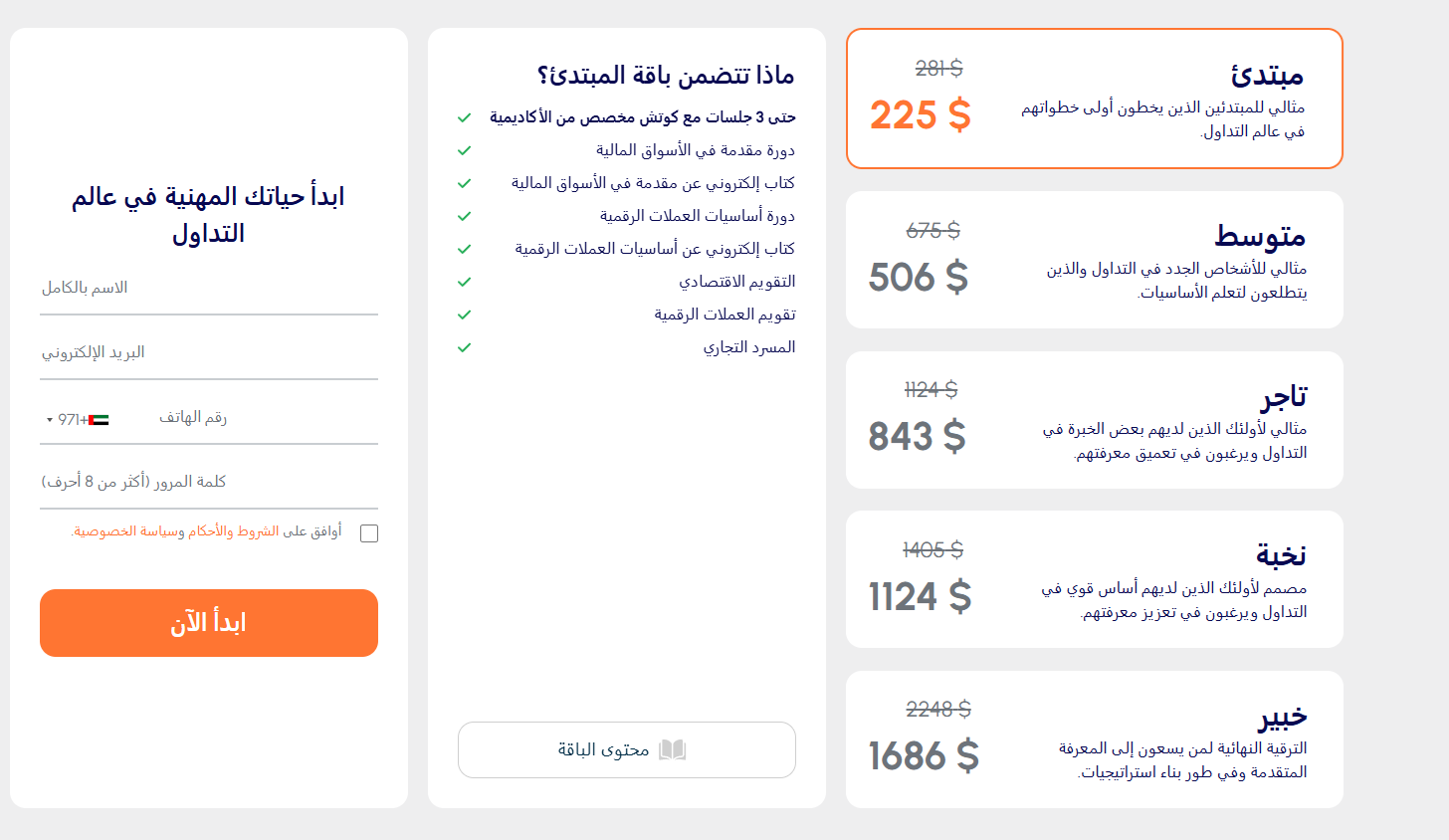Screen dimensions: 1449x840
Task: Pick the خبير (Expert) plan at $1686
Action: coord(1094,739)
